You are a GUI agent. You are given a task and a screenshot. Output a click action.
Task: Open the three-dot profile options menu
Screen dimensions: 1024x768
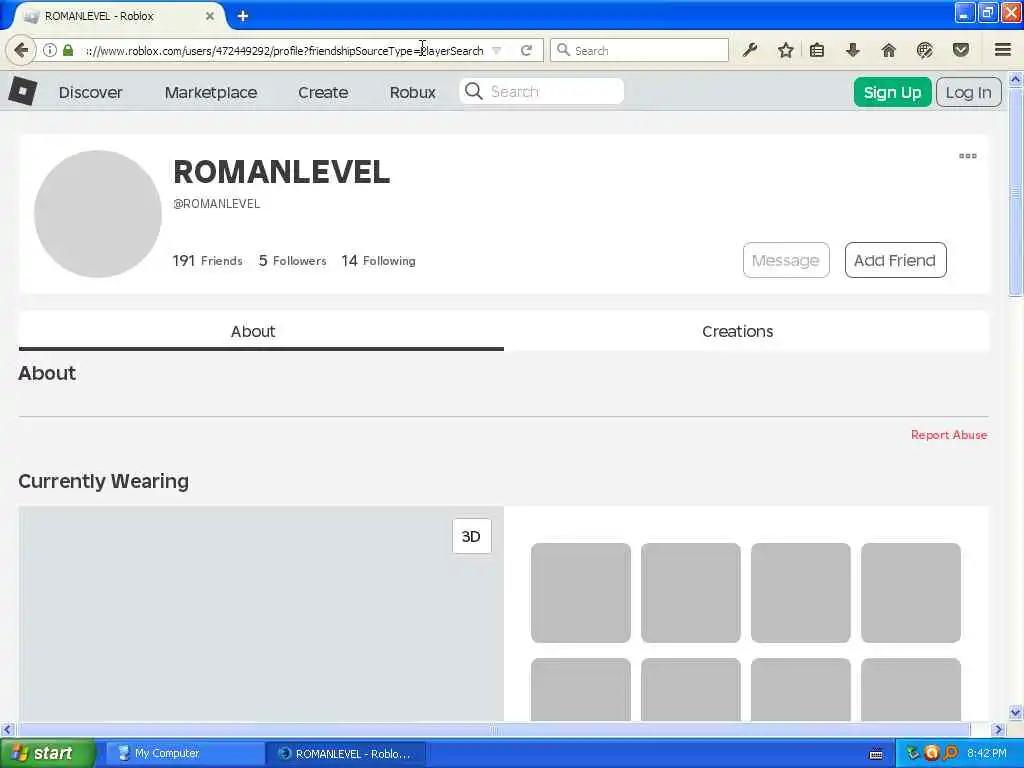click(968, 156)
